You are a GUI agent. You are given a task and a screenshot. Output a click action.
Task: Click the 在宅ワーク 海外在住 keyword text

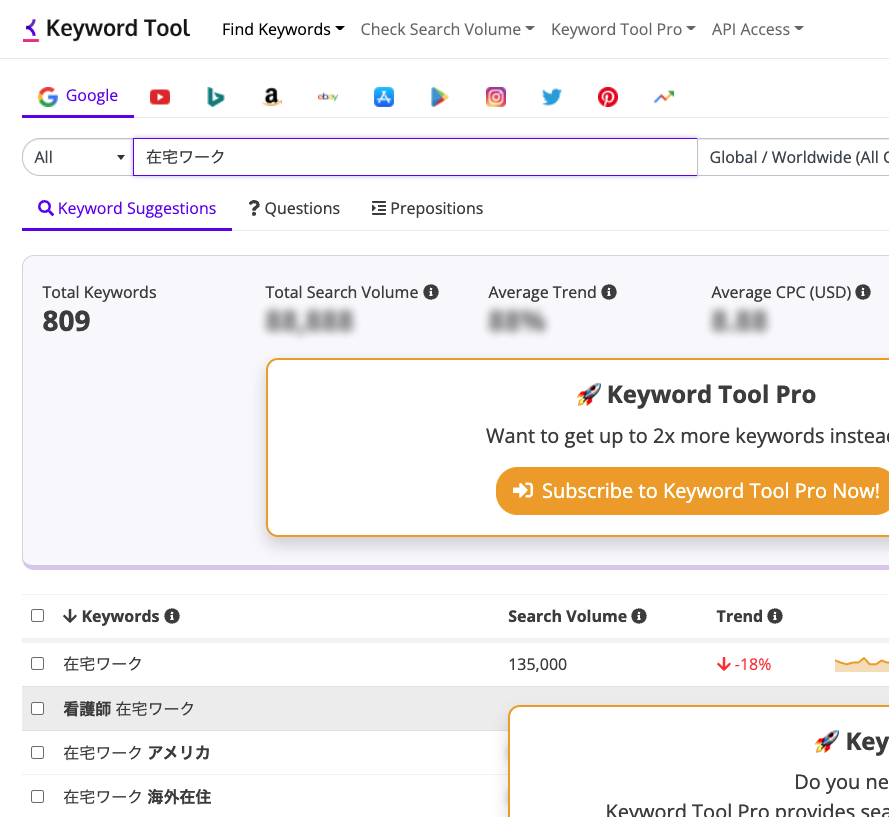tap(137, 797)
